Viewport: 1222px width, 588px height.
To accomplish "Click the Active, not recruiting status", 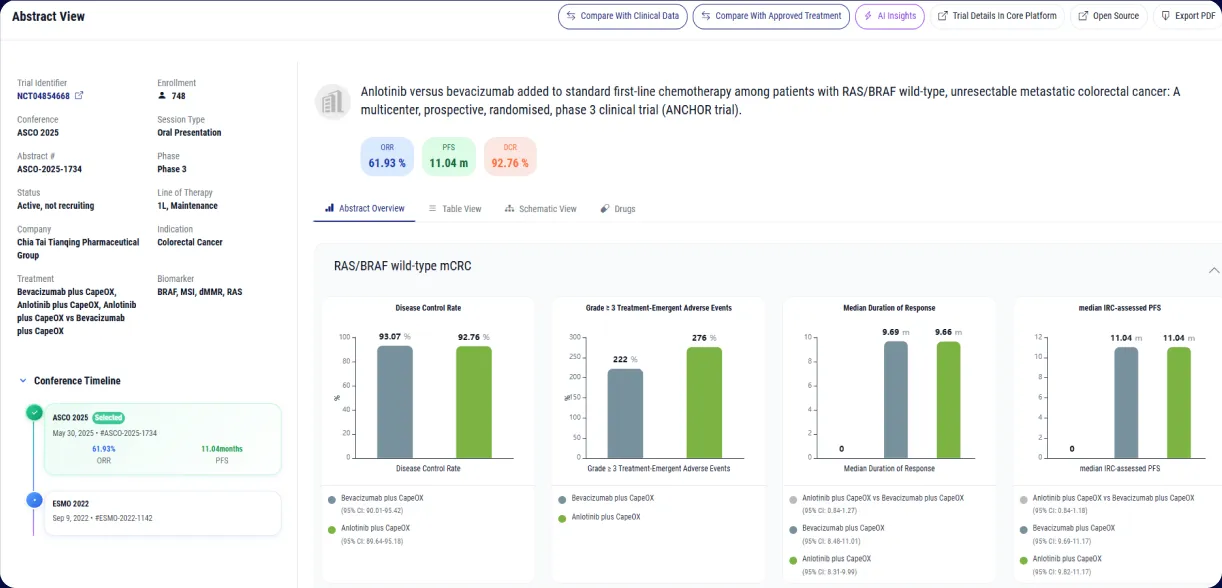I will [55, 206].
